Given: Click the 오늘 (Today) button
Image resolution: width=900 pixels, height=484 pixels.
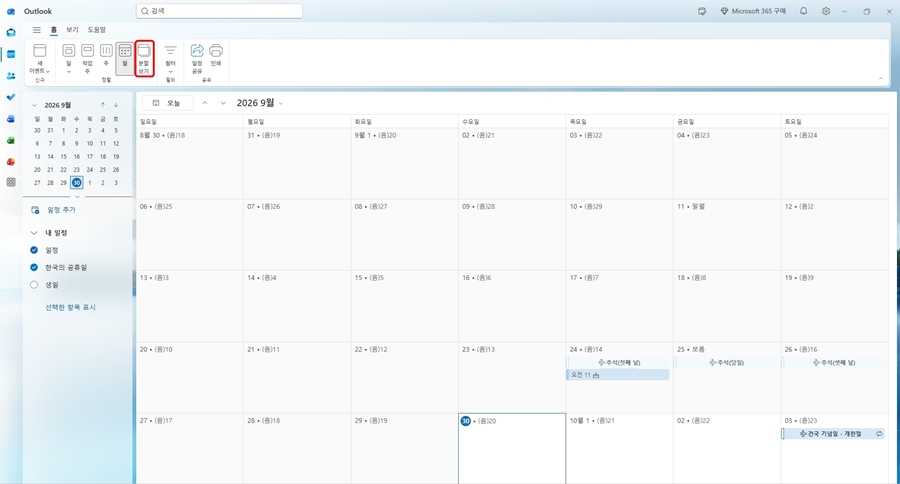Looking at the screenshot, I should pyautogui.click(x=167, y=103).
